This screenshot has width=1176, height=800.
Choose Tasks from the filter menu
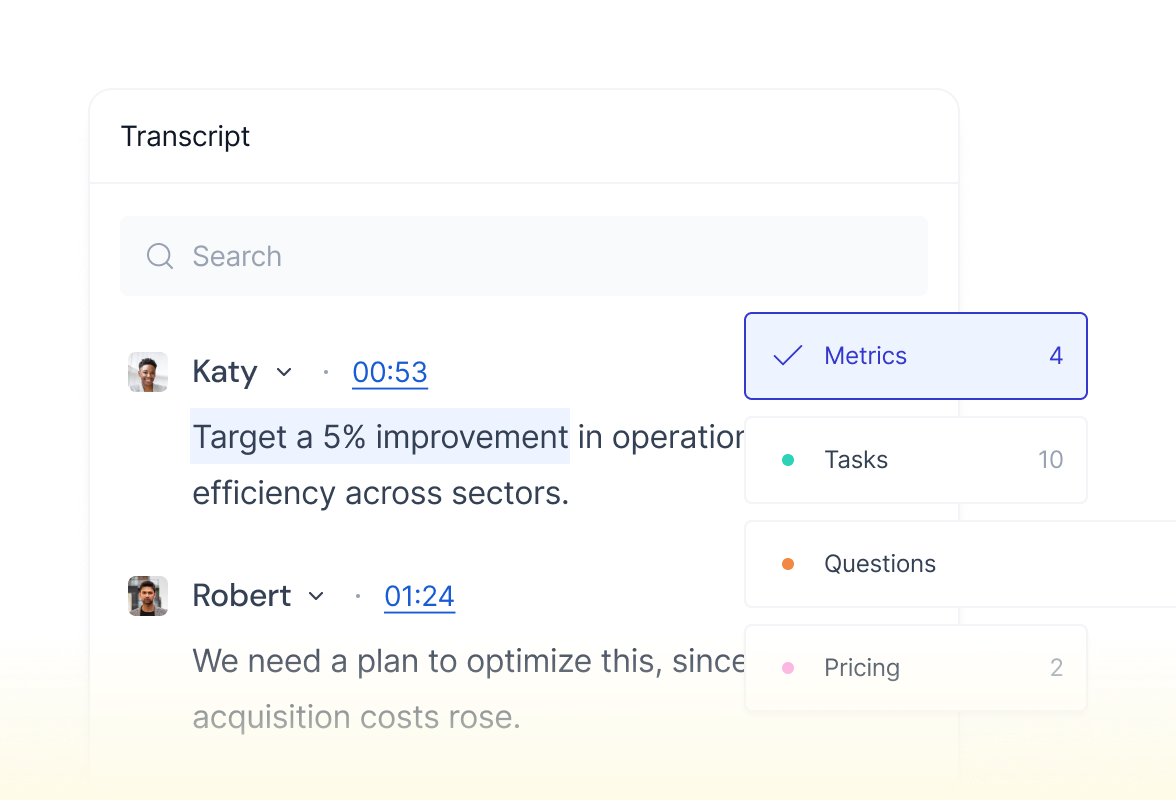[x=856, y=459]
